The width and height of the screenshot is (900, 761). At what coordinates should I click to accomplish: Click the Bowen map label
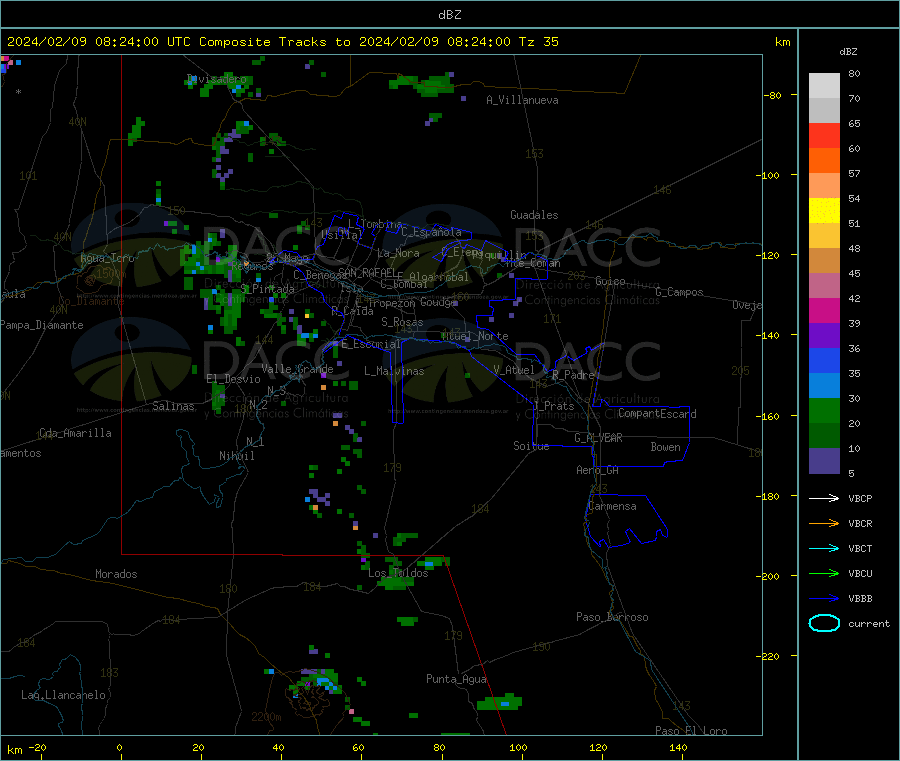[666, 447]
